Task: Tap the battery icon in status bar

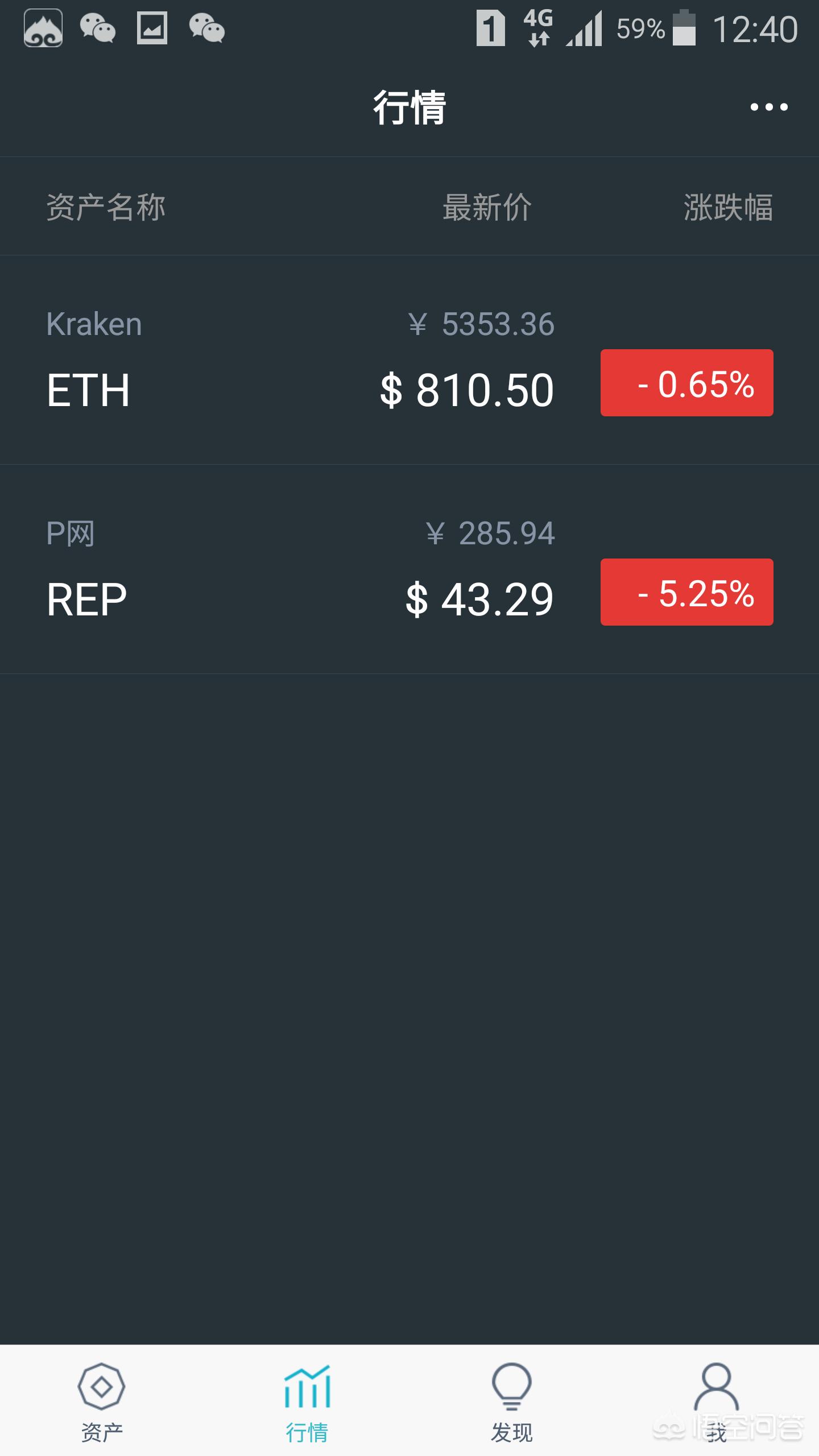Action: click(x=684, y=28)
